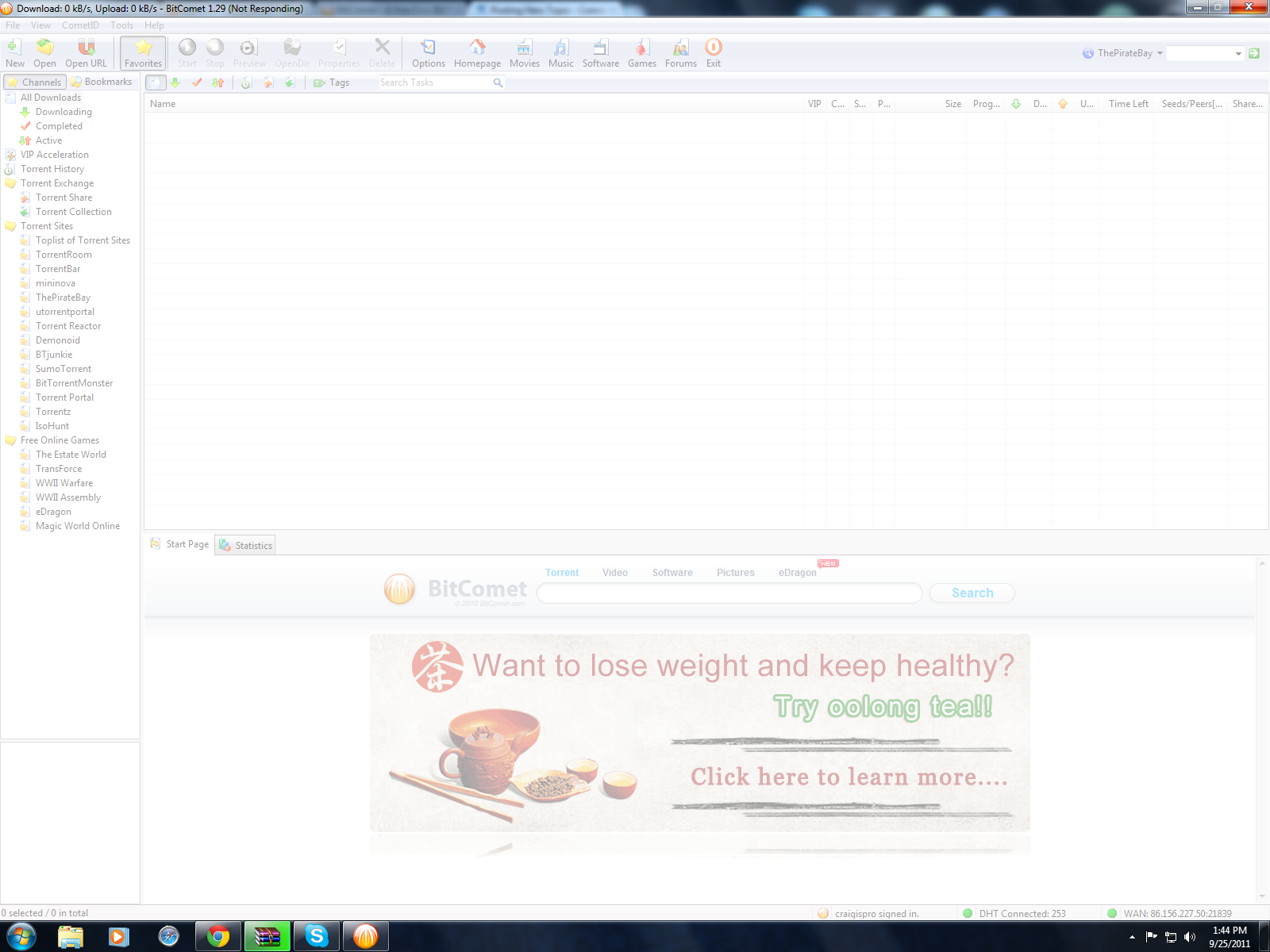Viewport: 1270px width, 952px height.
Task: Collapse the Torrent Sites folder
Action: 46,226
